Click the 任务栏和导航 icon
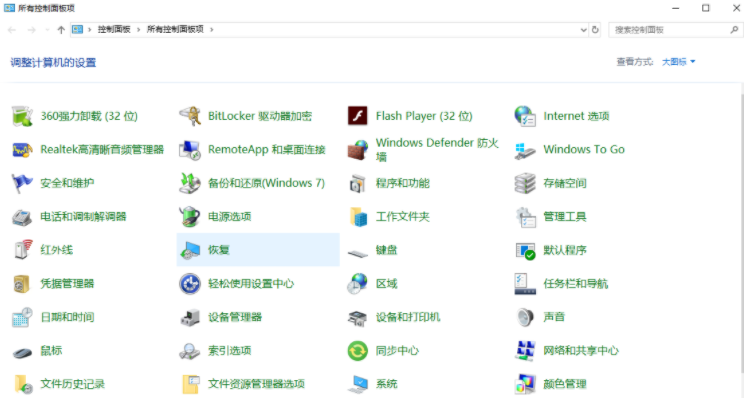Image resolution: width=744 pixels, height=398 pixels. pos(525,284)
